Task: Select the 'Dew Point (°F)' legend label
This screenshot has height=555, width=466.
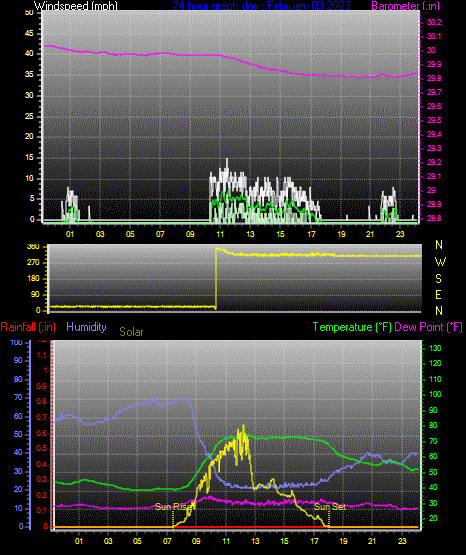Action: coord(428,327)
